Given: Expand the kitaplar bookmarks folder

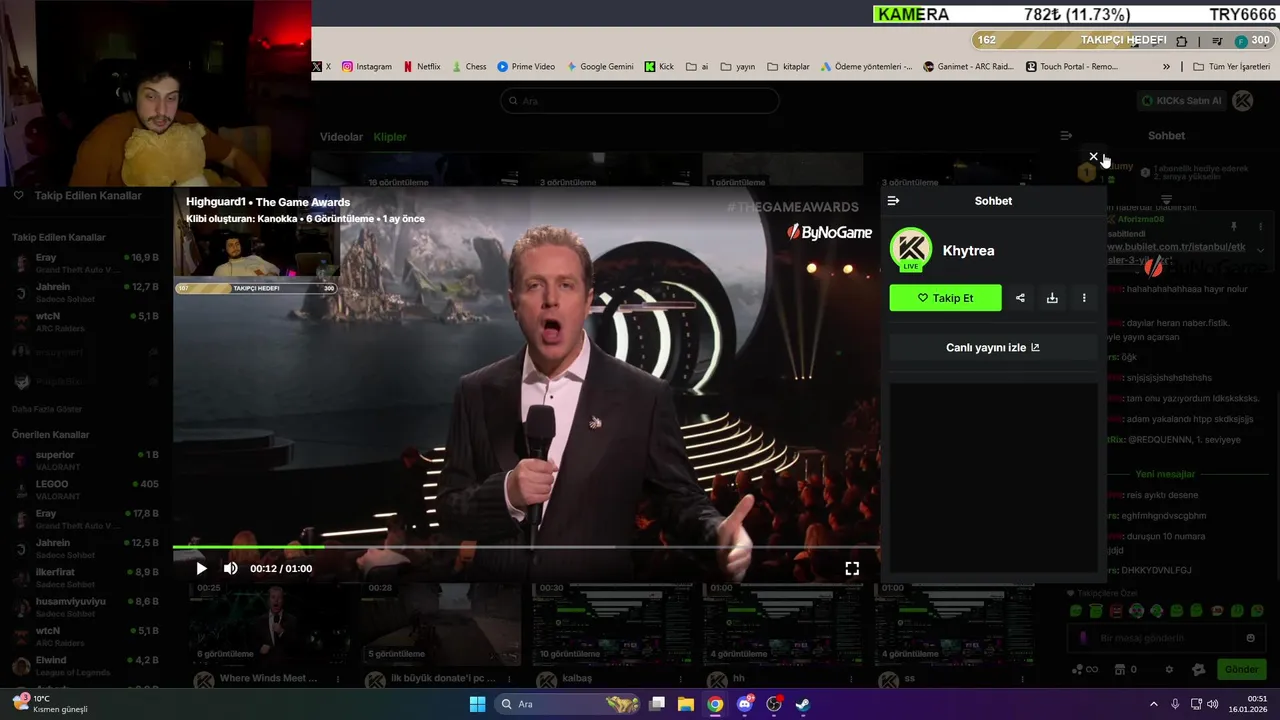Looking at the screenshot, I should point(788,67).
